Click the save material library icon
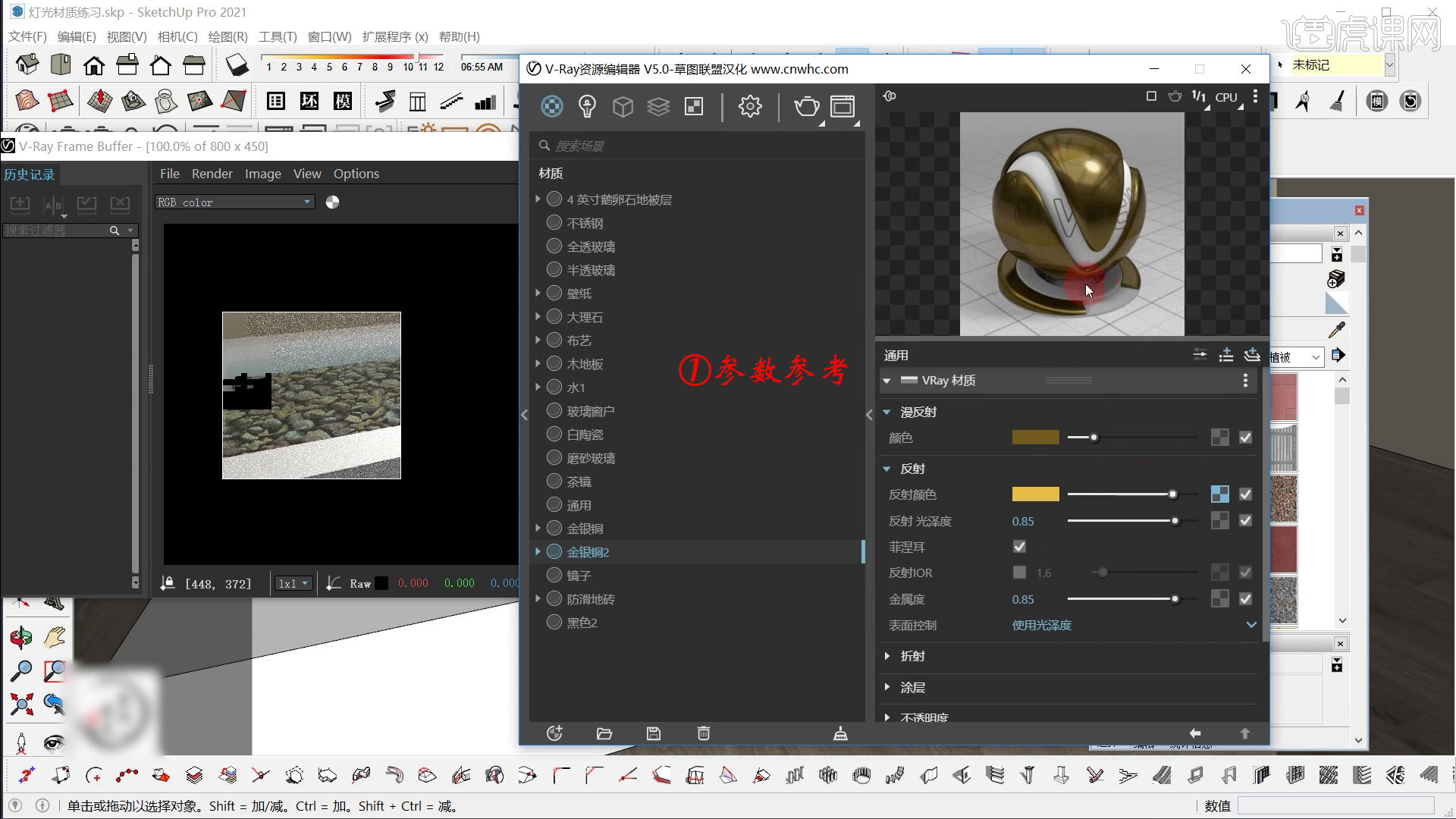 654,733
